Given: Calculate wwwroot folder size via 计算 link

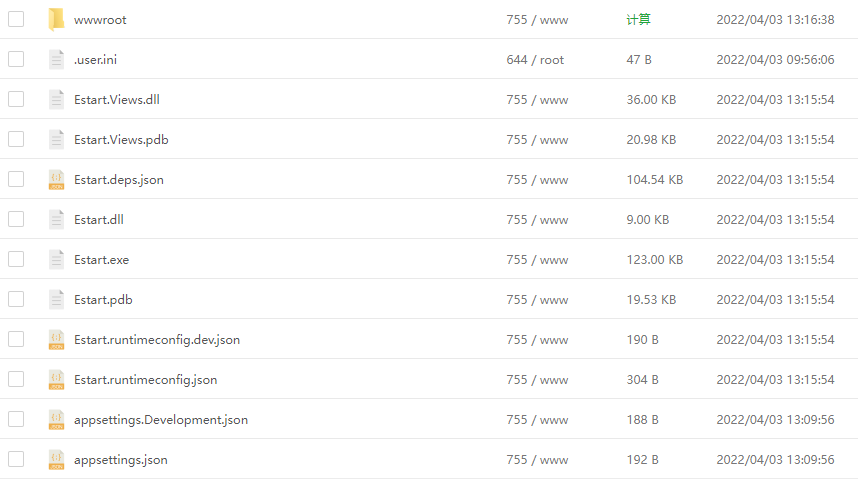Looking at the screenshot, I should [x=638, y=19].
